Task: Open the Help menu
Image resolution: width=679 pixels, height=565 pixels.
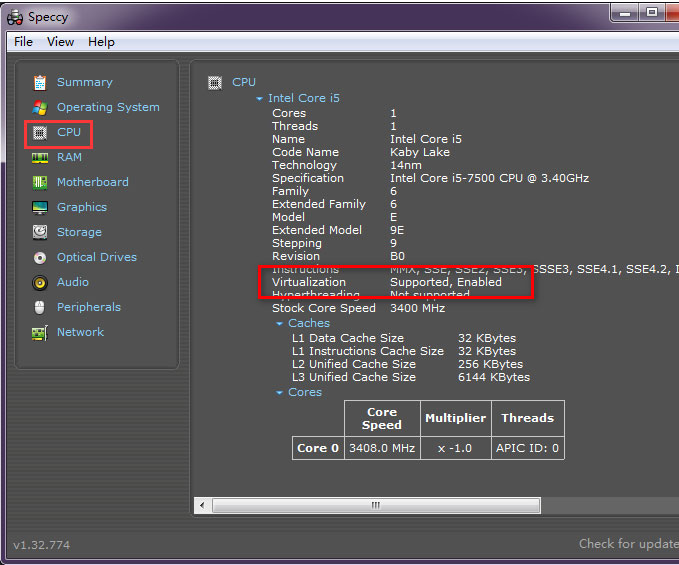Action: tap(101, 42)
